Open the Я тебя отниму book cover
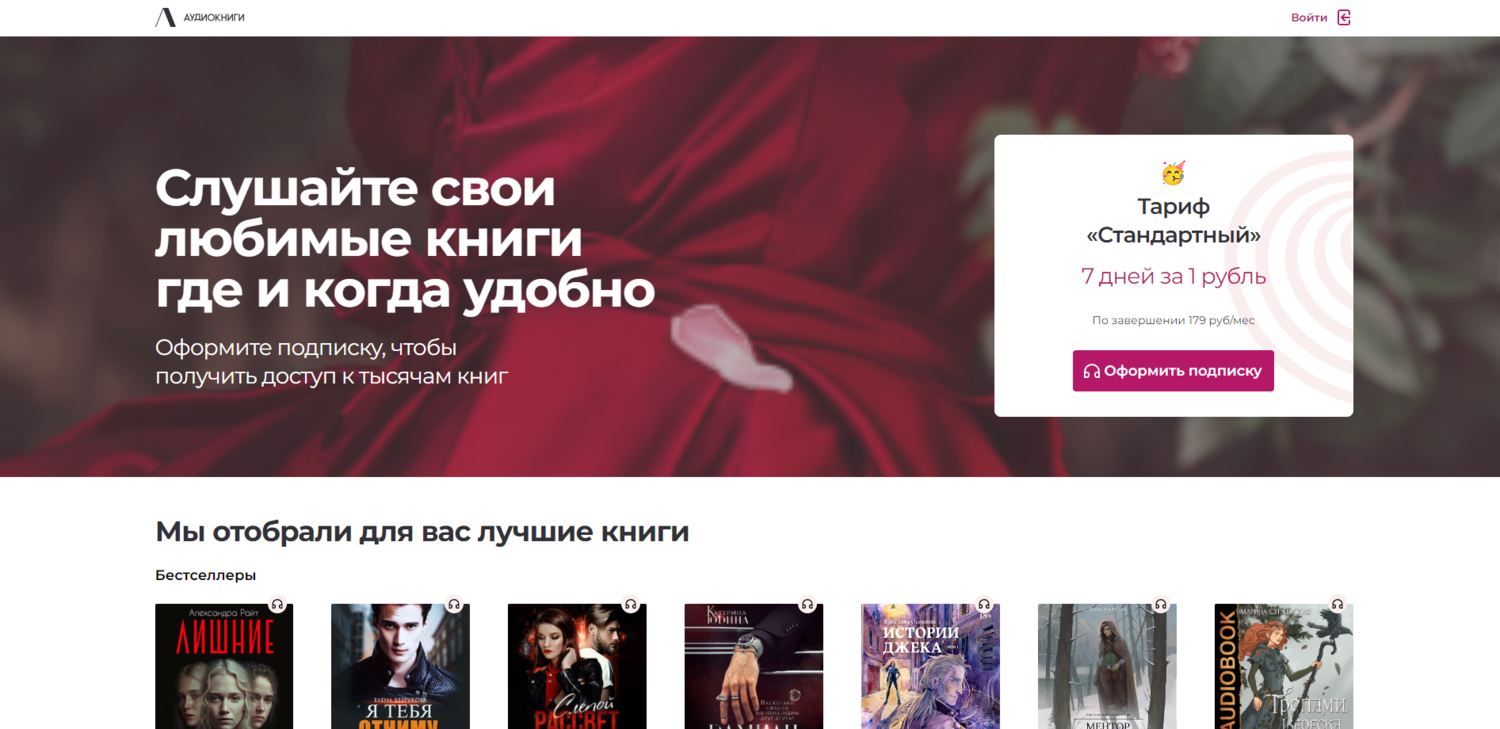 tap(400, 666)
